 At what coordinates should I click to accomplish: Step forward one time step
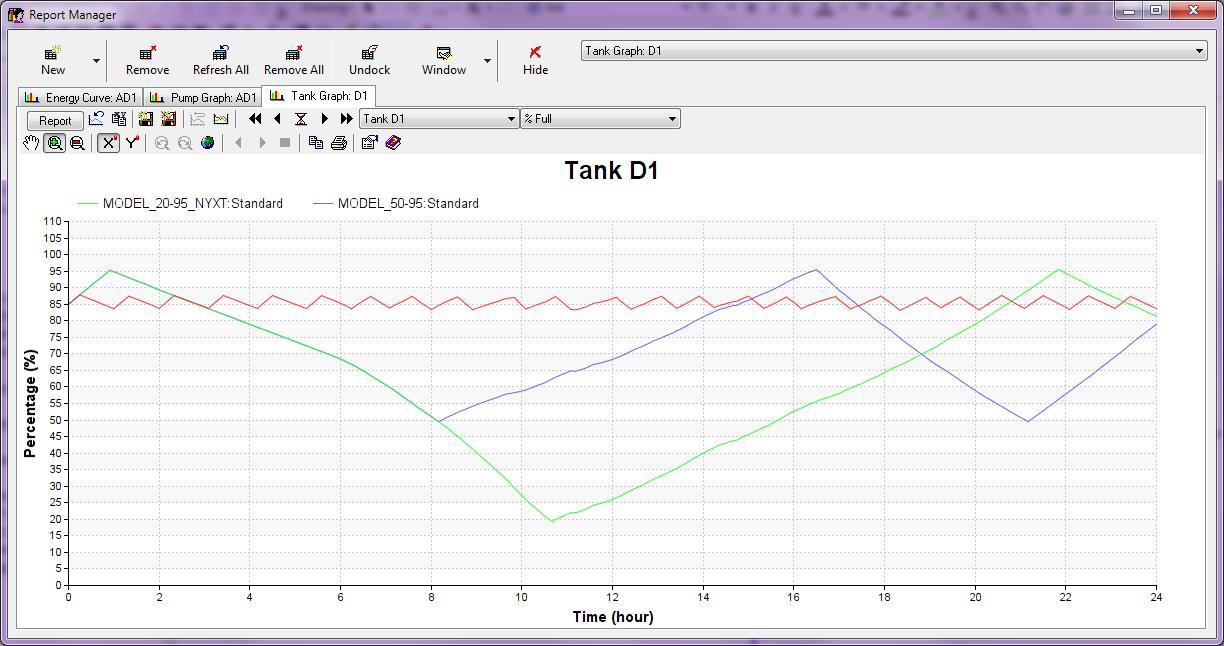coord(324,118)
